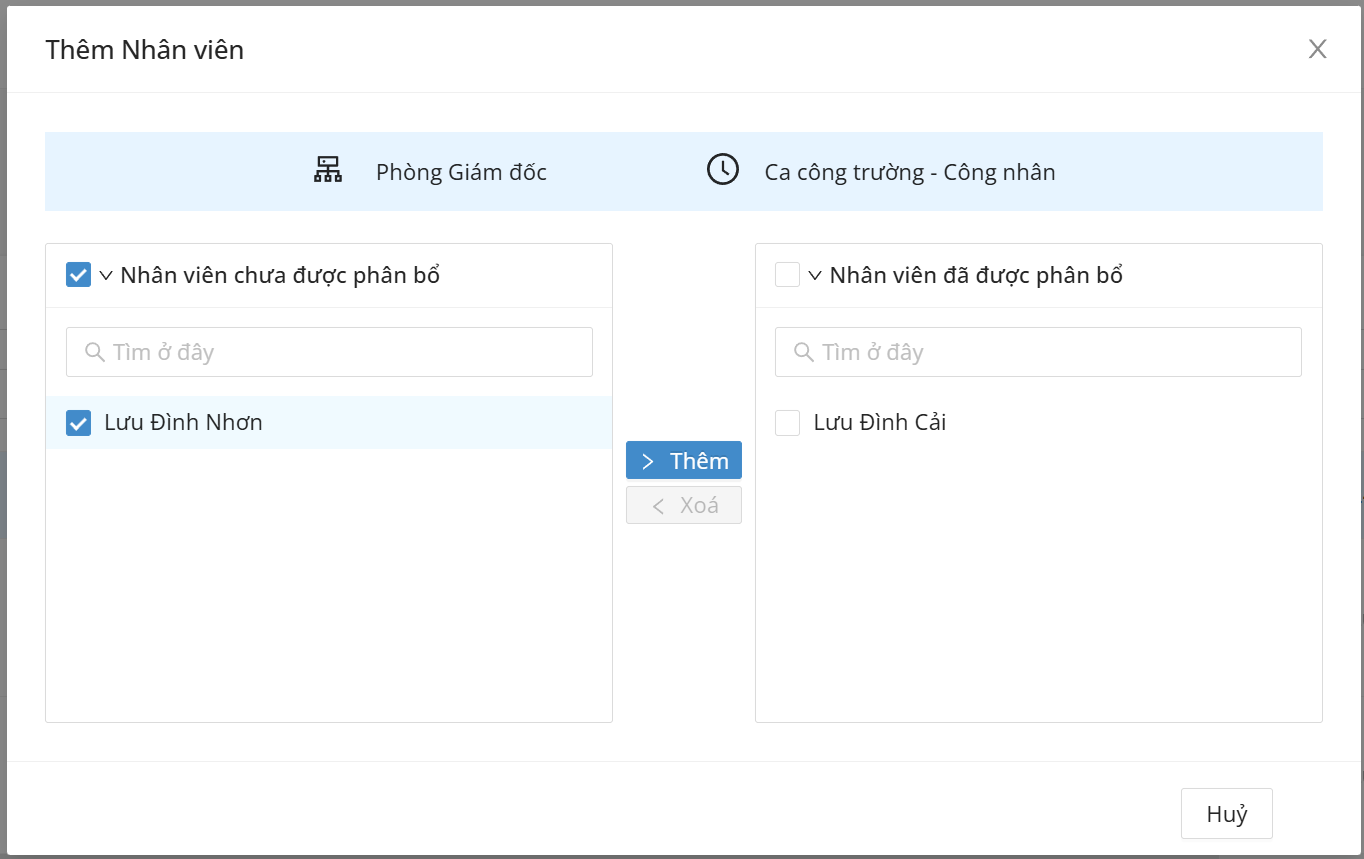Image resolution: width=1364 pixels, height=859 pixels.
Task: Check the select-all box for assigned employees
Action: click(x=788, y=275)
